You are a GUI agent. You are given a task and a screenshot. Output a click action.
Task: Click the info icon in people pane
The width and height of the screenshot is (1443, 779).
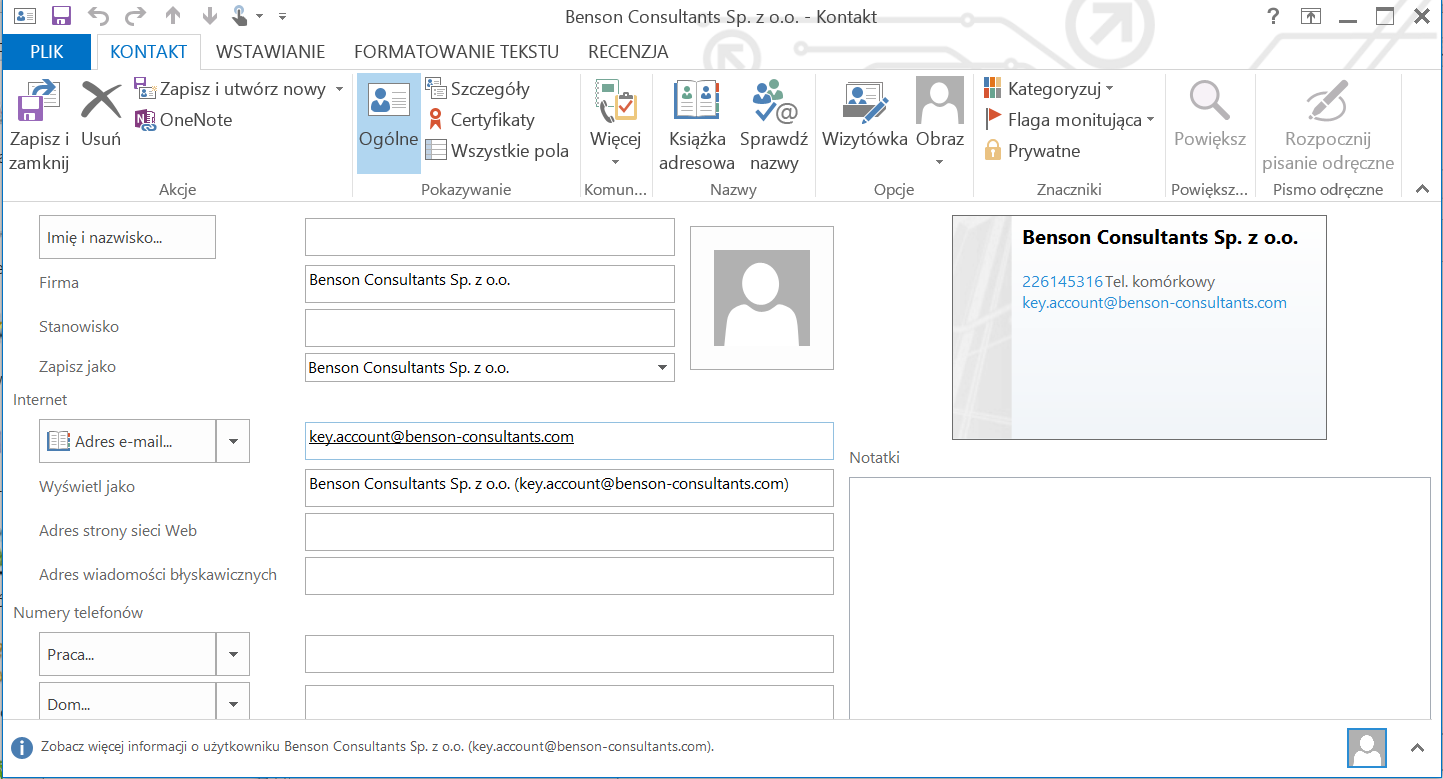coord(21,747)
